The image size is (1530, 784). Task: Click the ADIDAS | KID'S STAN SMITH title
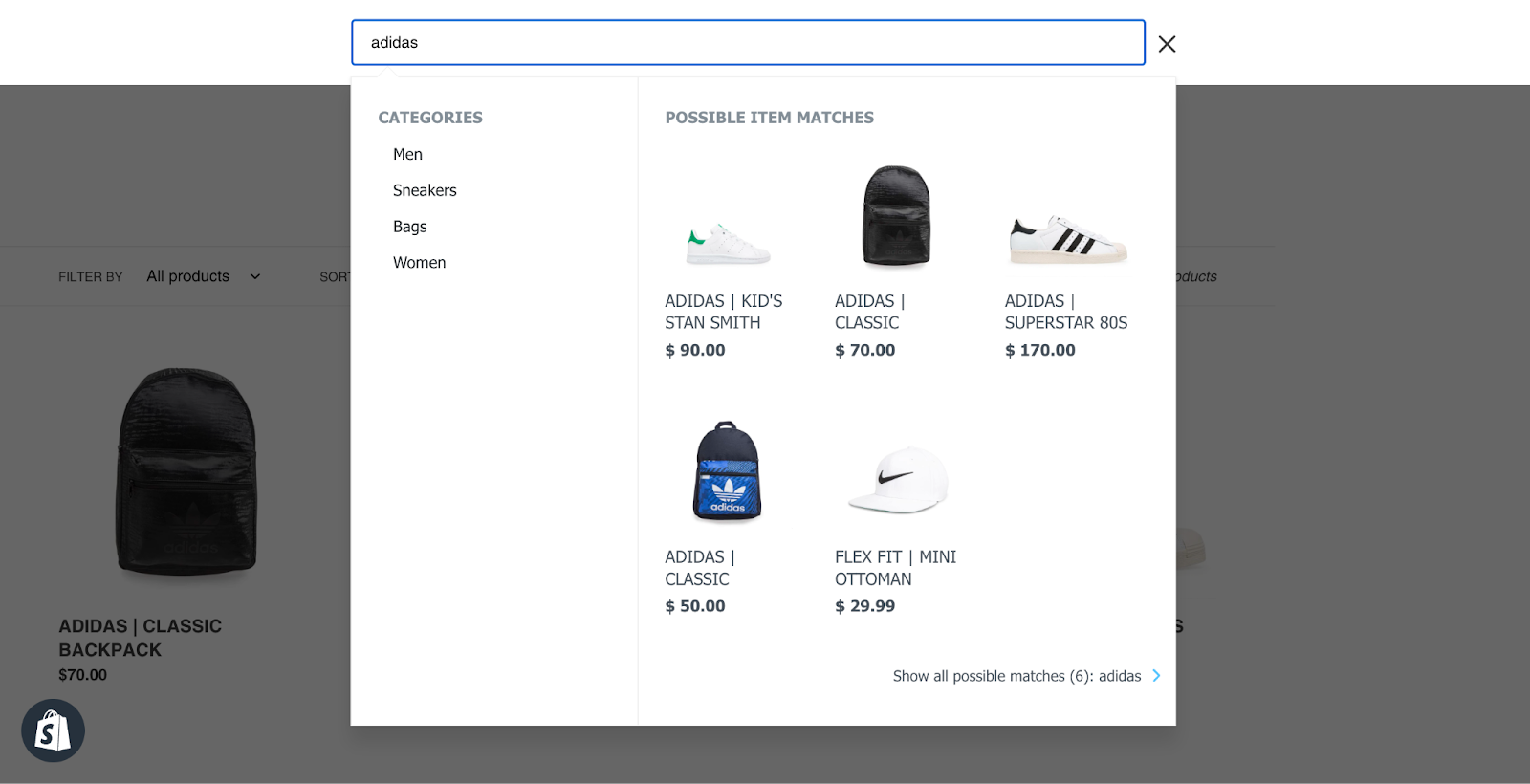point(723,313)
